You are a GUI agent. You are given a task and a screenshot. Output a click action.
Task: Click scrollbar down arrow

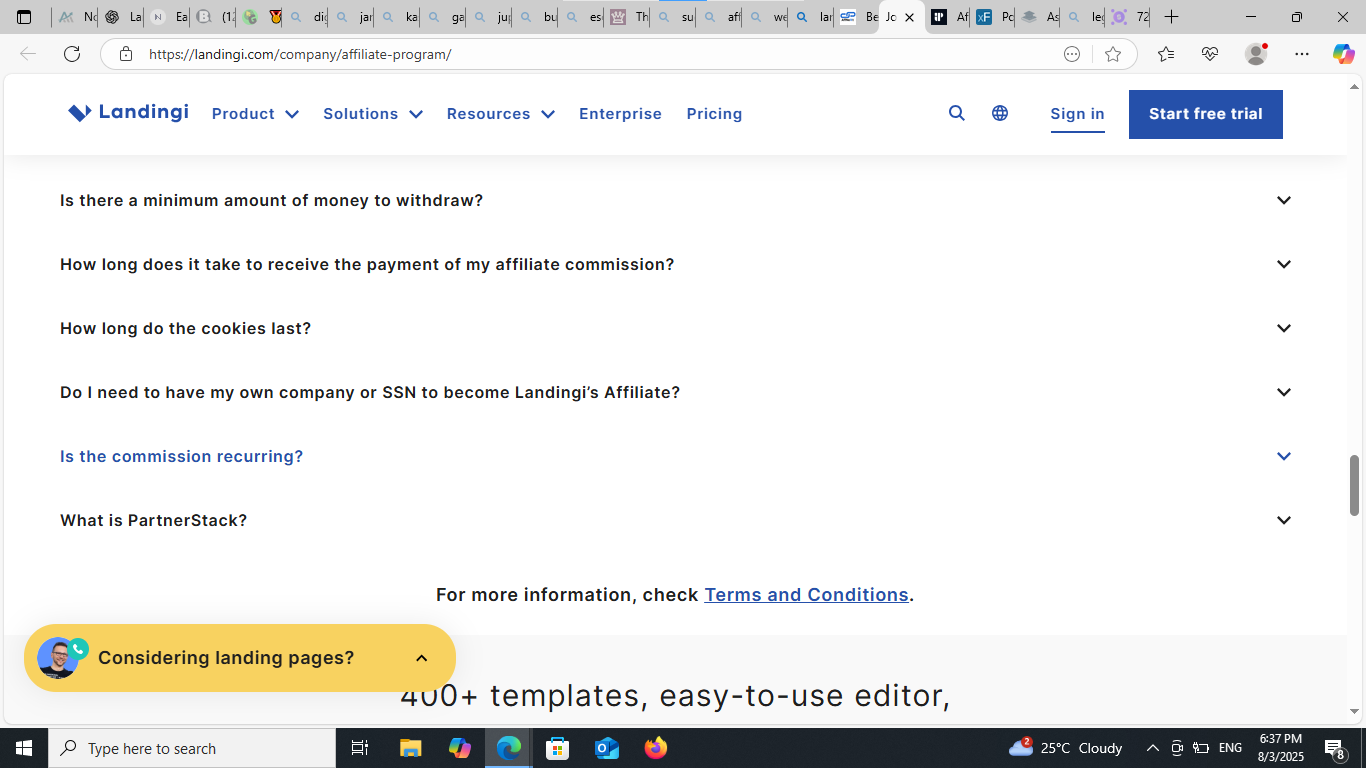coord(1355,712)
